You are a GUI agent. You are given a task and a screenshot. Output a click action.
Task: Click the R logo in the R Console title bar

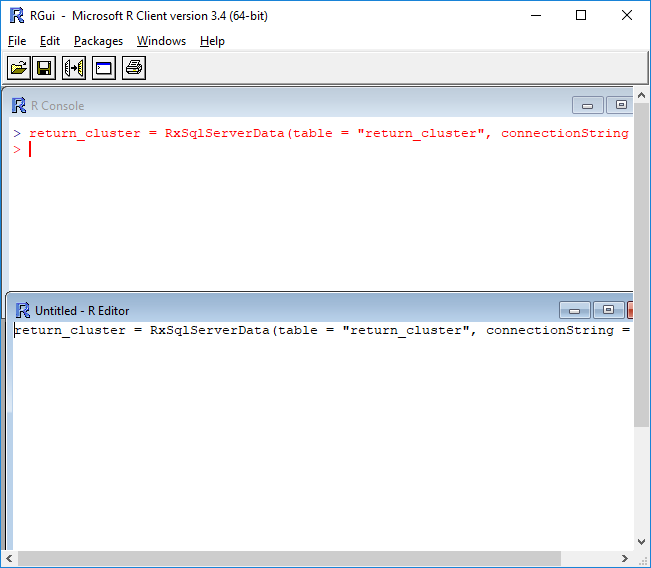(19, 106)
